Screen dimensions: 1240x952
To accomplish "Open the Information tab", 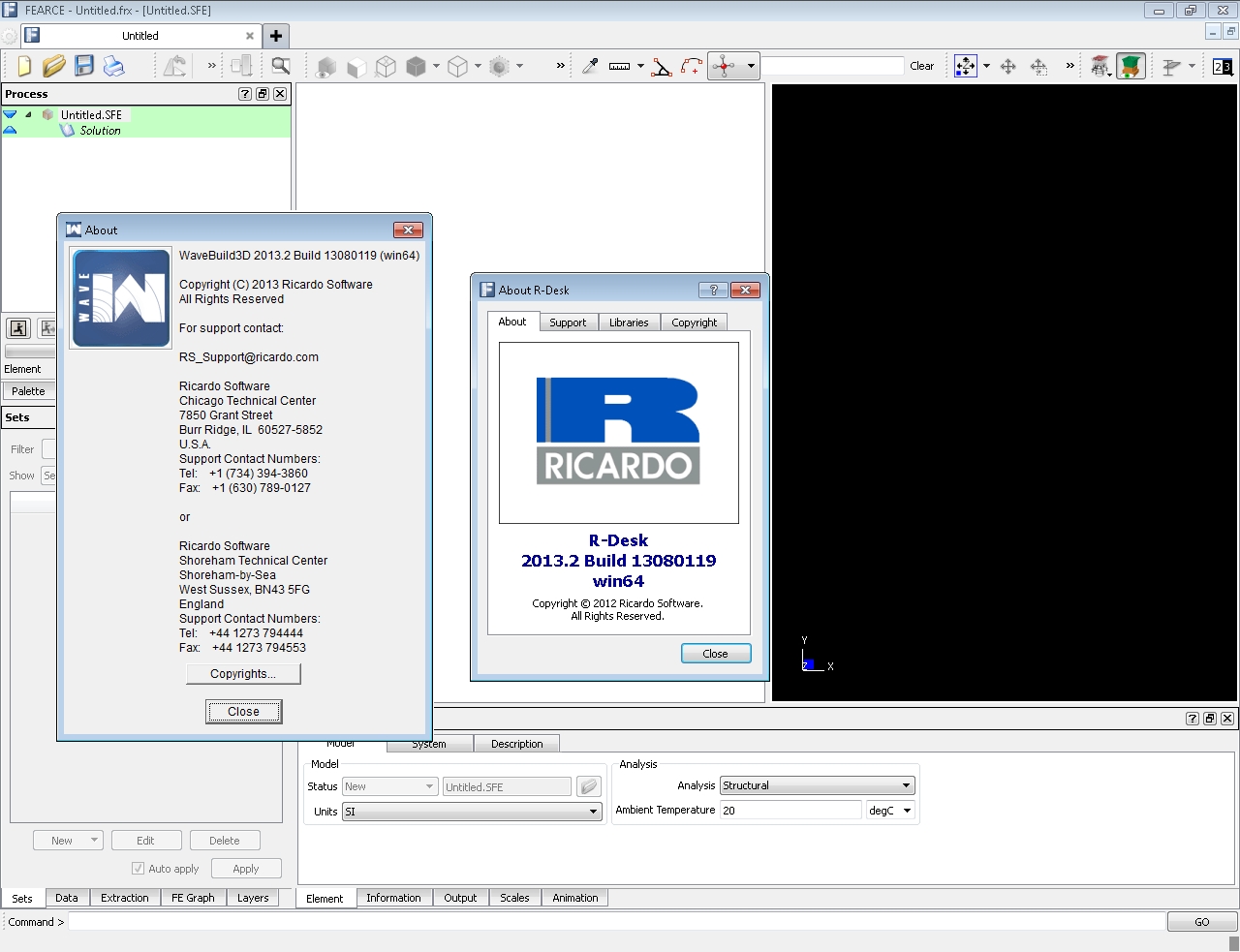I will point(393,898).
